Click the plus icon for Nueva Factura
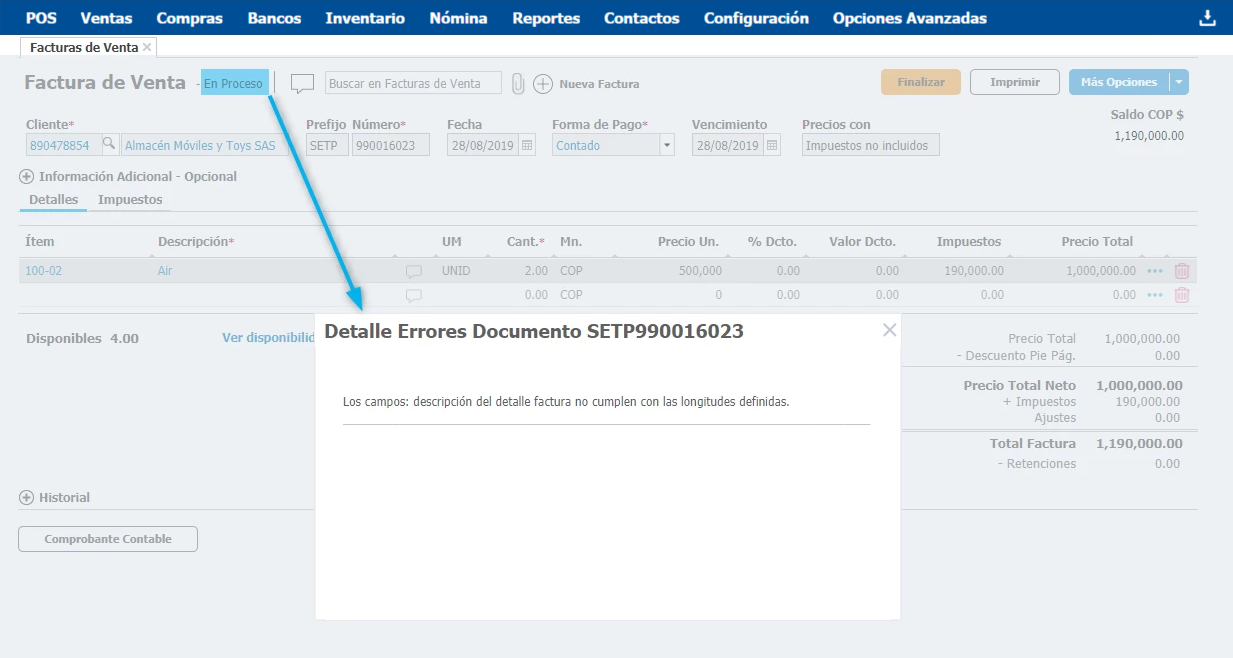 (542, 84)
